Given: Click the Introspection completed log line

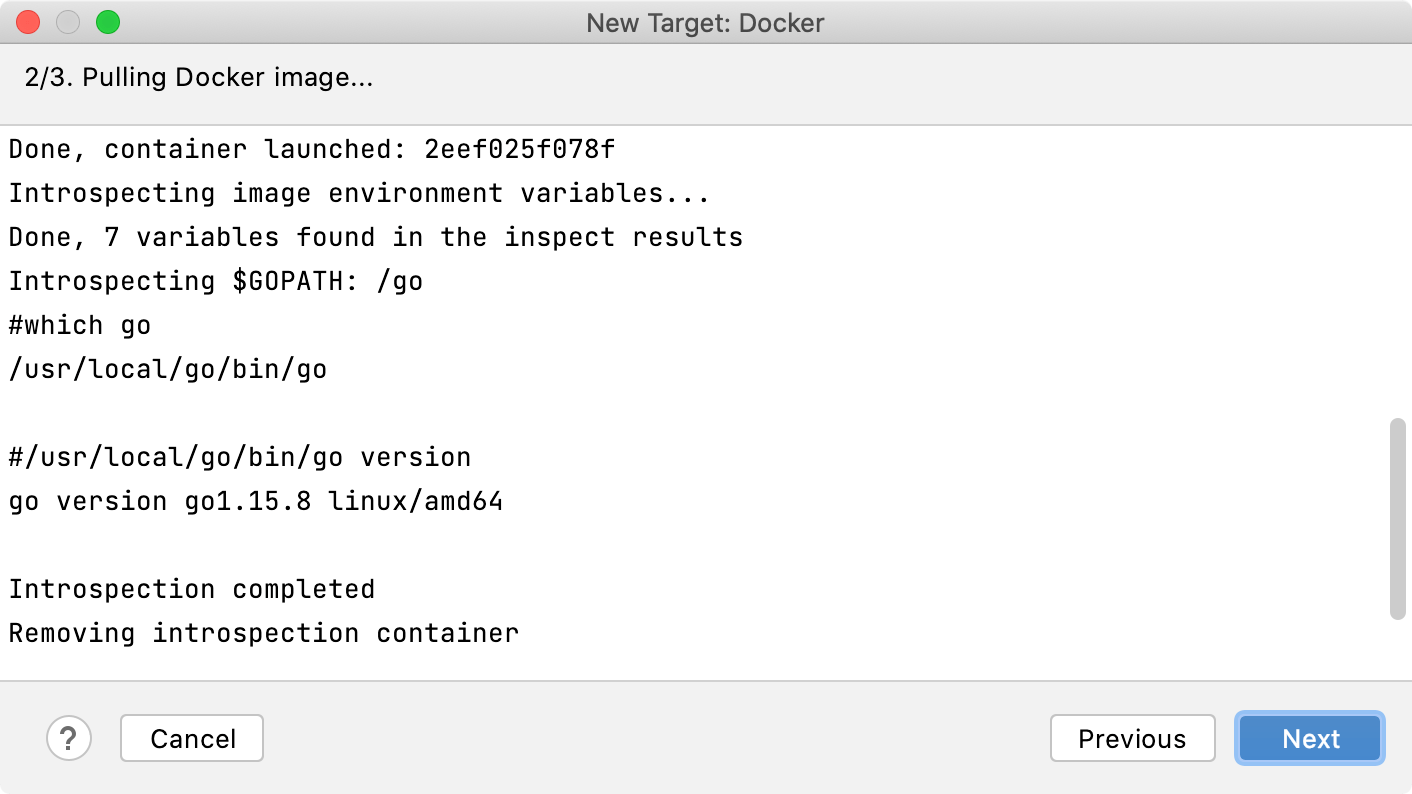Looking at the screenshot, I should pos(190,588).
